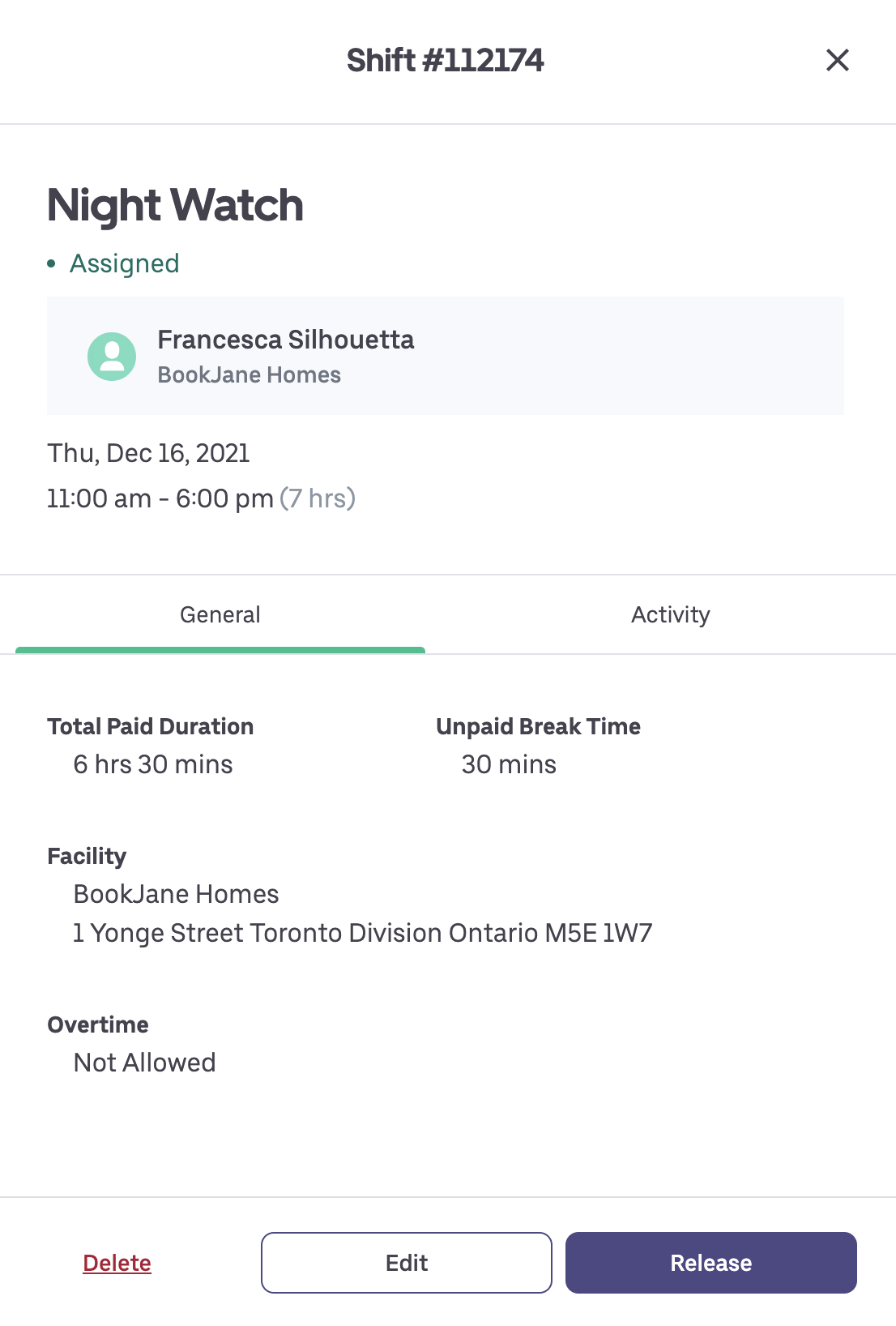Click the 6 hrs 30 mins paid duration
This screenshot has width=896, height=1326.
(153, 764)
